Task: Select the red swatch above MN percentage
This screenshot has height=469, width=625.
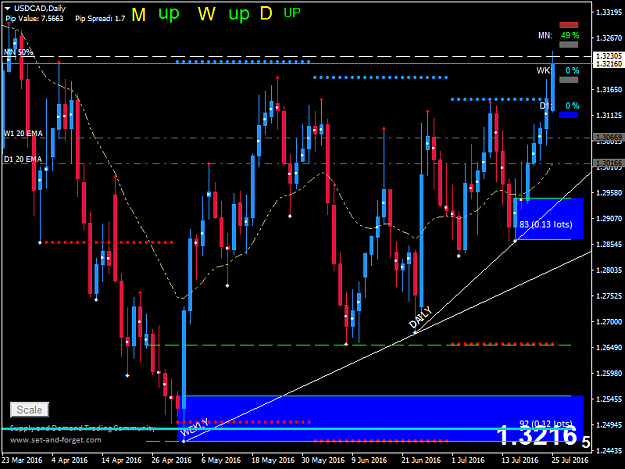Action: pyautogui.click(x=568, y=25)
